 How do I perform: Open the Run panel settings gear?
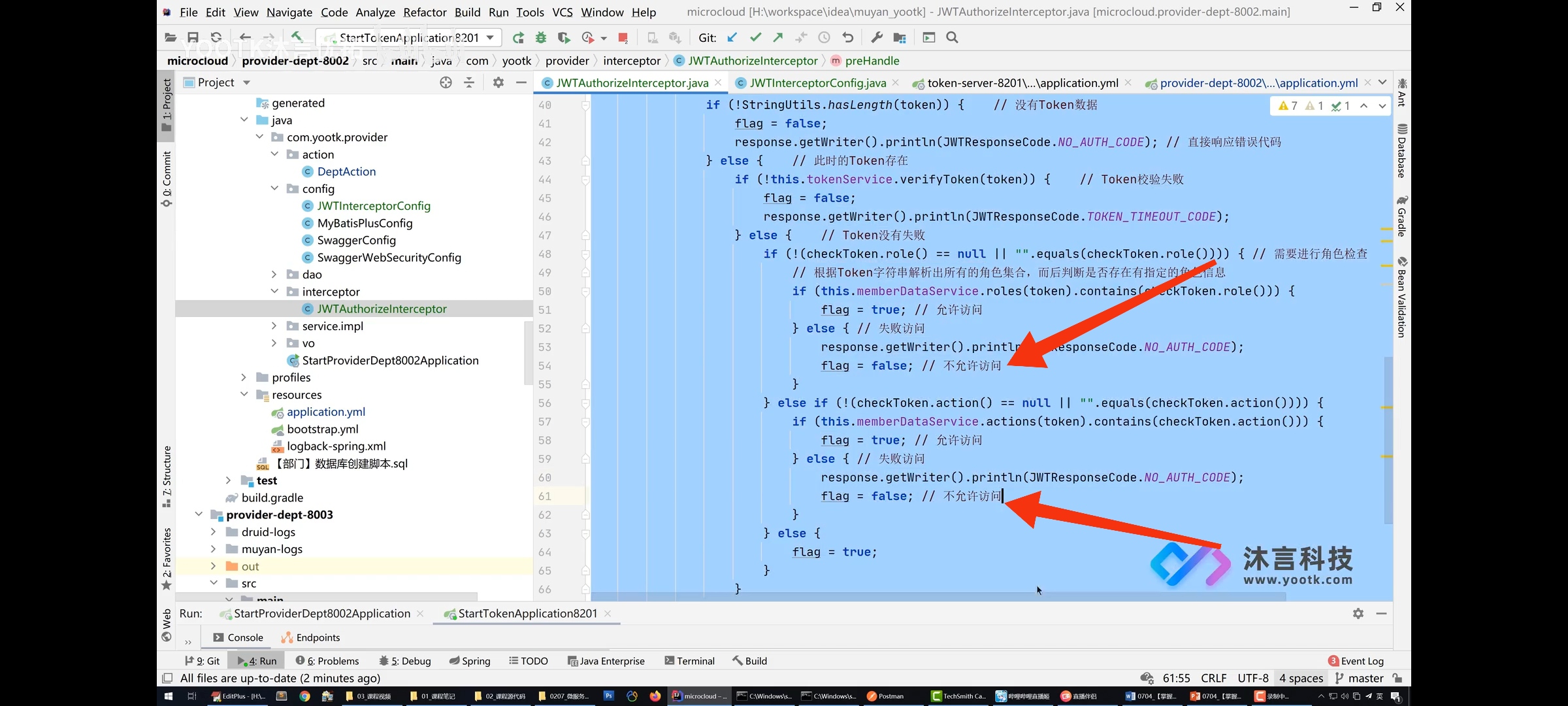coord(1358,613)
